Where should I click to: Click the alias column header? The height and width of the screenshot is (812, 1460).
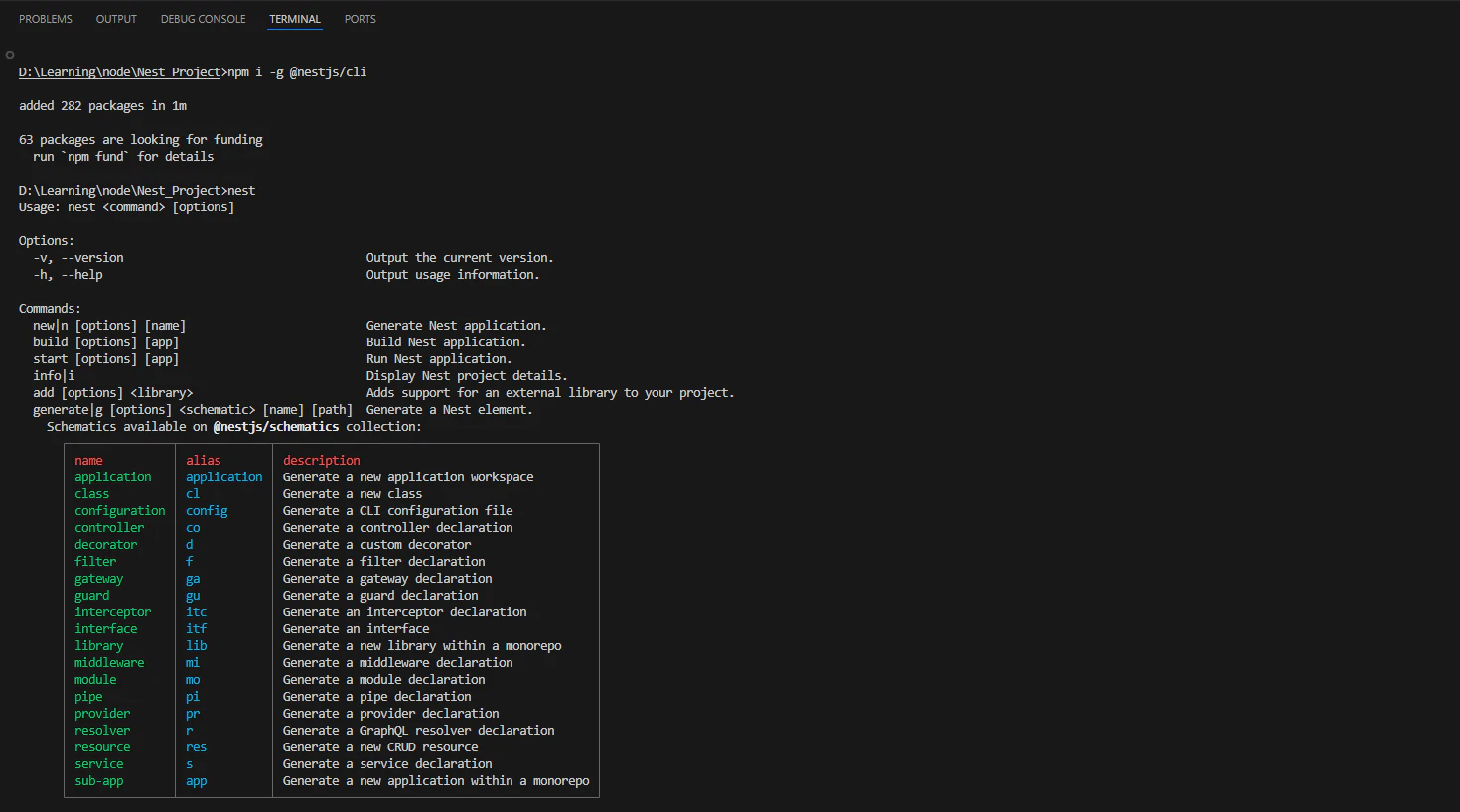click(x=203, y=460)
